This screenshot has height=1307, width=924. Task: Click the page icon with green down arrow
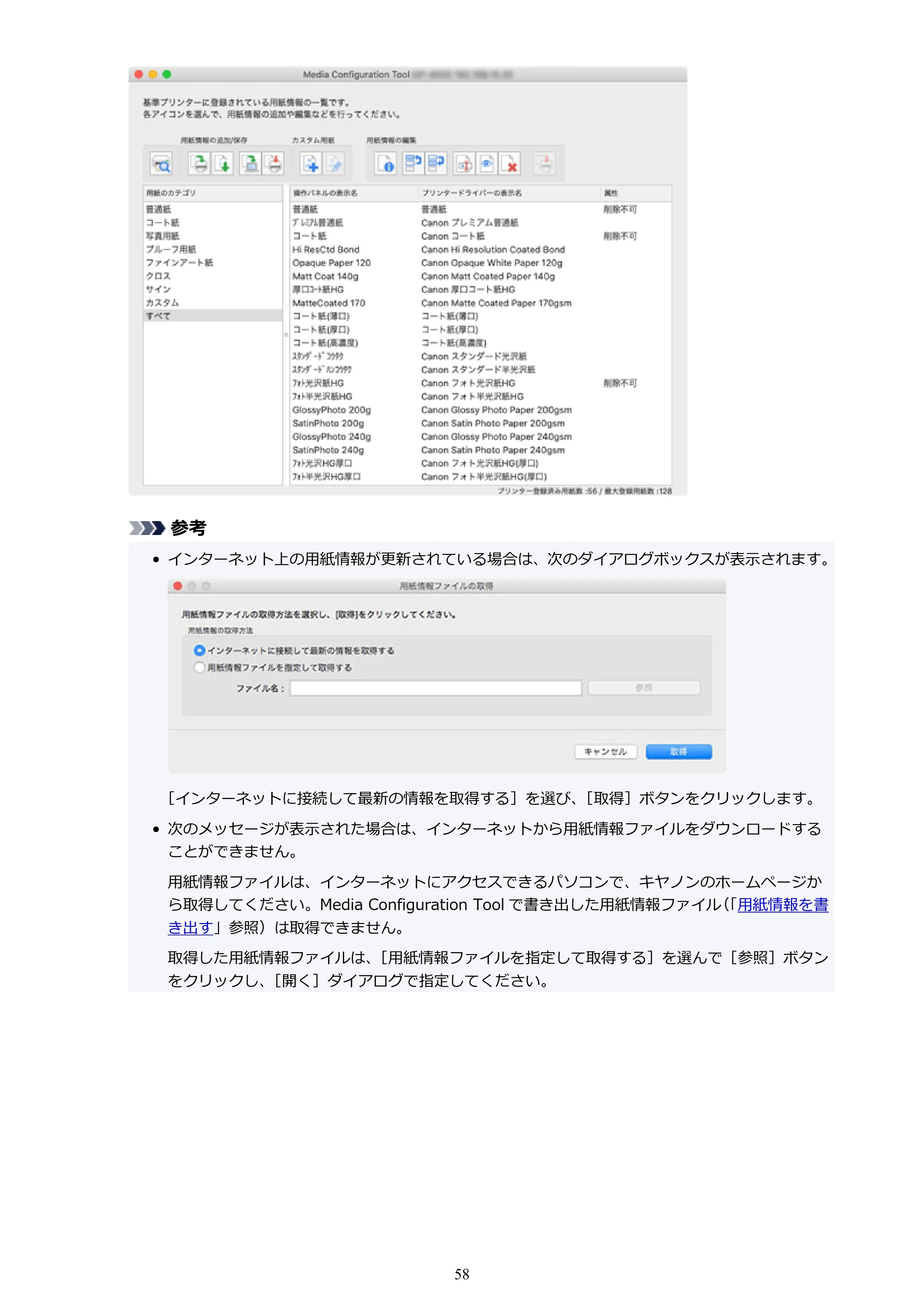(222, 164)
